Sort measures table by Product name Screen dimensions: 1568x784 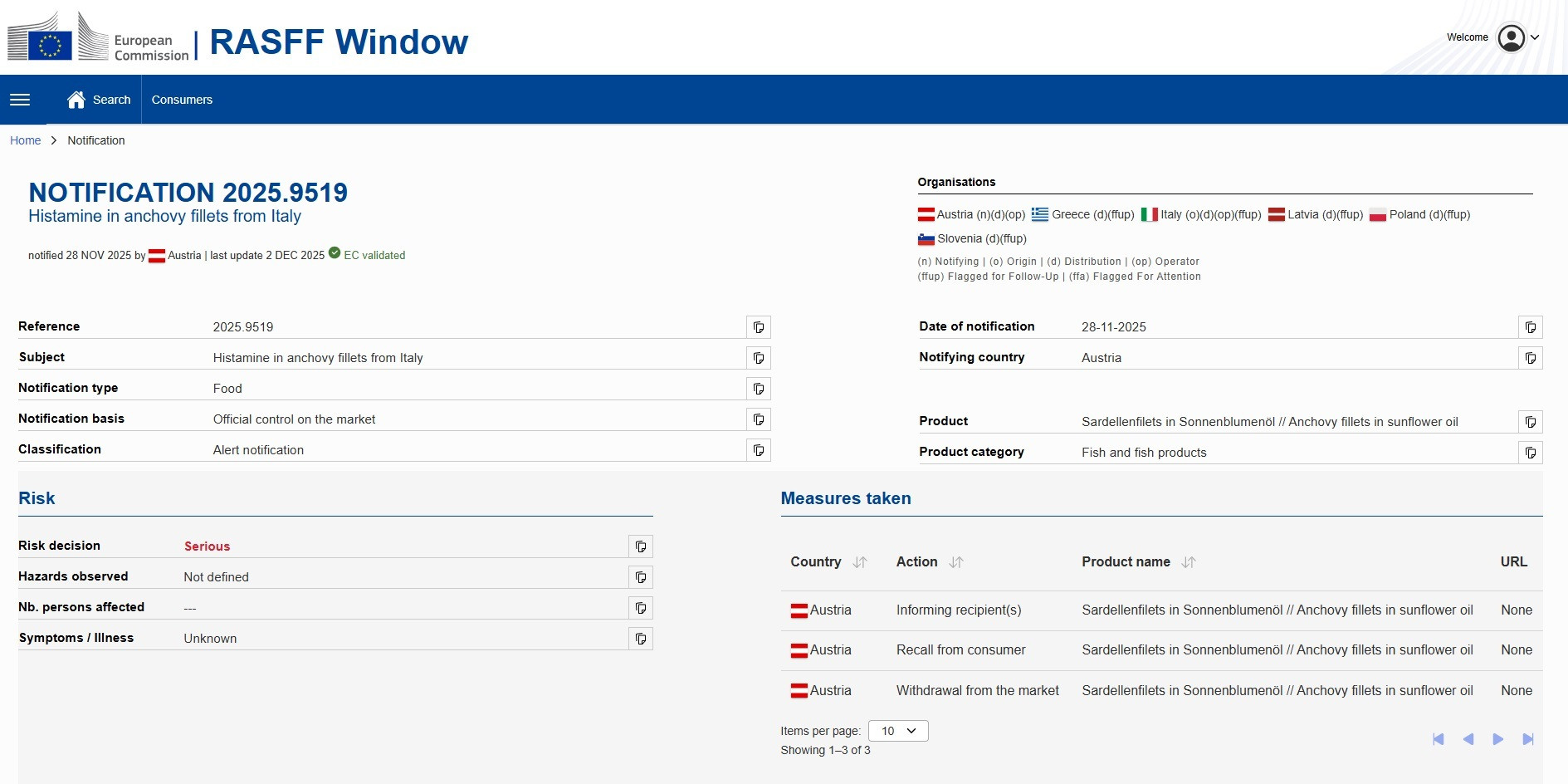point(1189,562)
